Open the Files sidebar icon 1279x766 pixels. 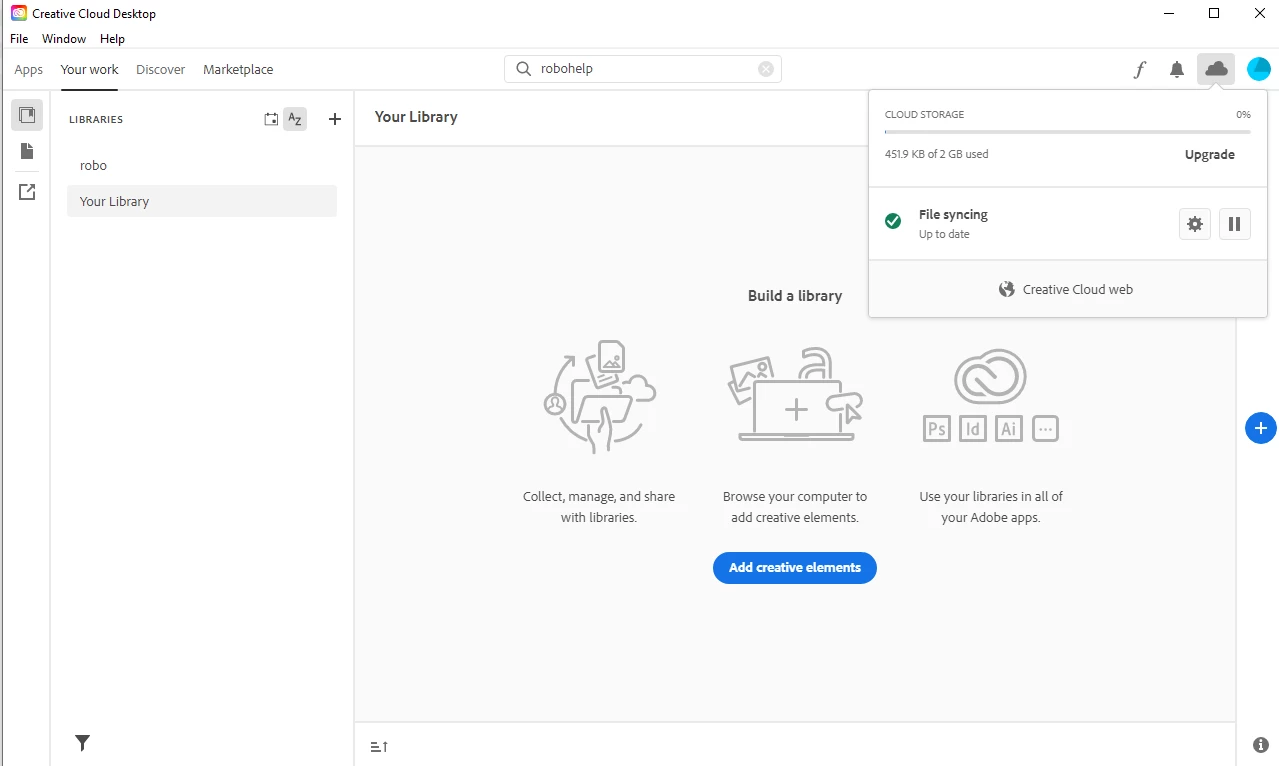pyautogui.click(x=27, y=151)
